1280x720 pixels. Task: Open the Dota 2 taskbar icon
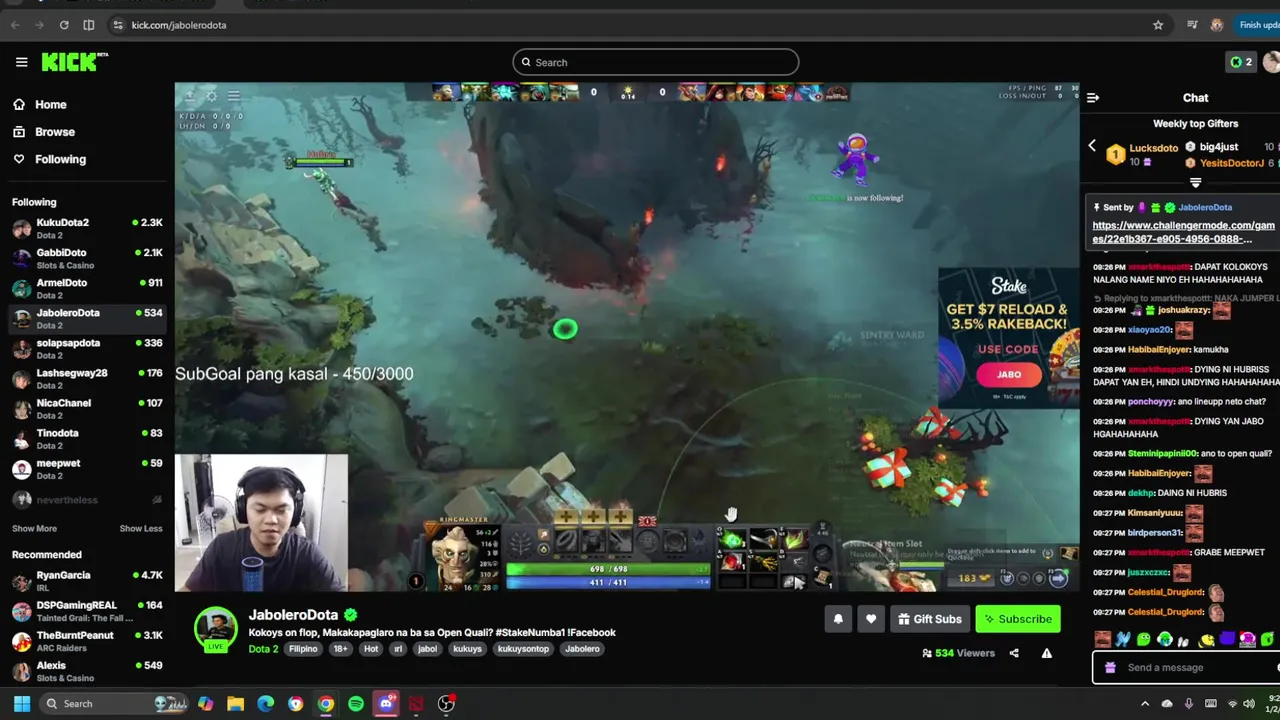416,704
